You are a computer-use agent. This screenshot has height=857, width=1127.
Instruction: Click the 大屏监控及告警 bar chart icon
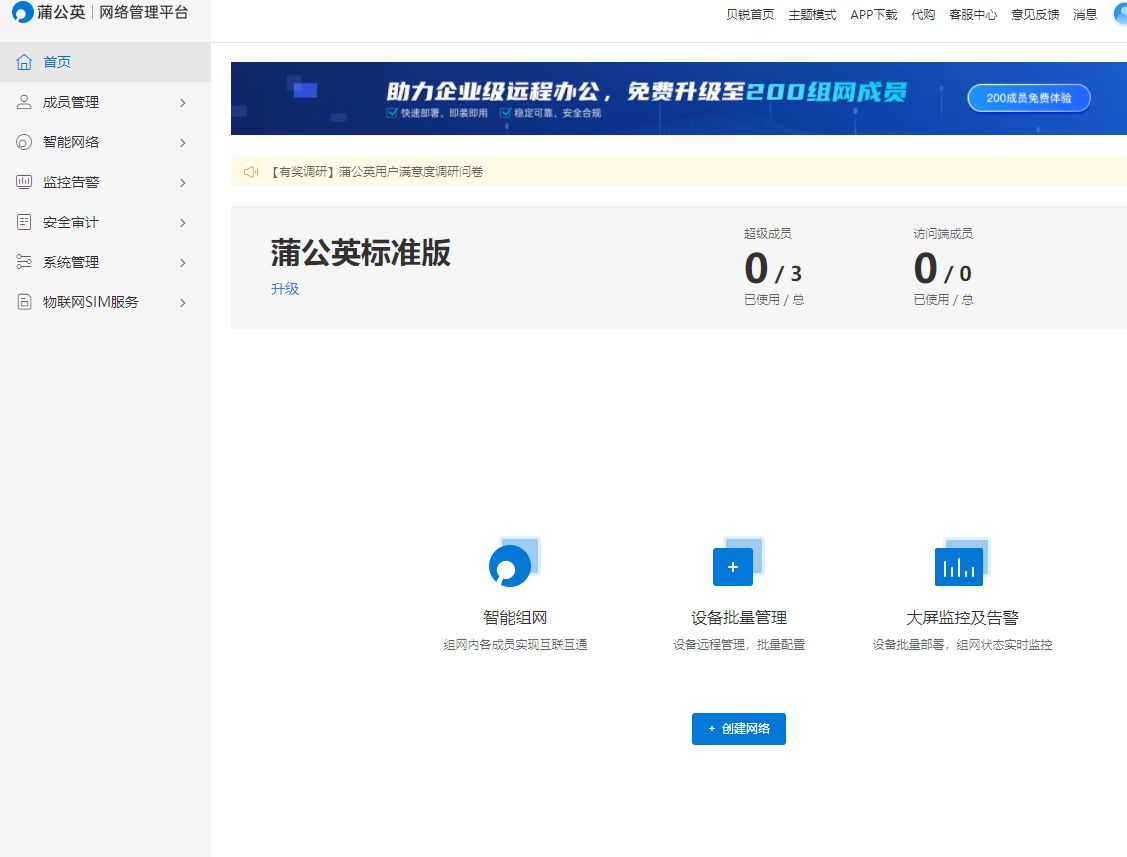click(x=960, y=564)
